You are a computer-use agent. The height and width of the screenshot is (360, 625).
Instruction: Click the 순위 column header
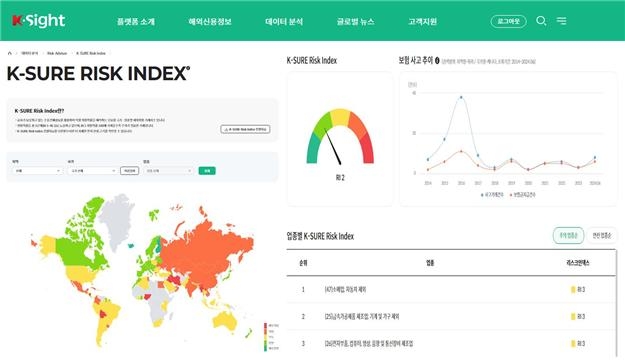tap(303, 263)
